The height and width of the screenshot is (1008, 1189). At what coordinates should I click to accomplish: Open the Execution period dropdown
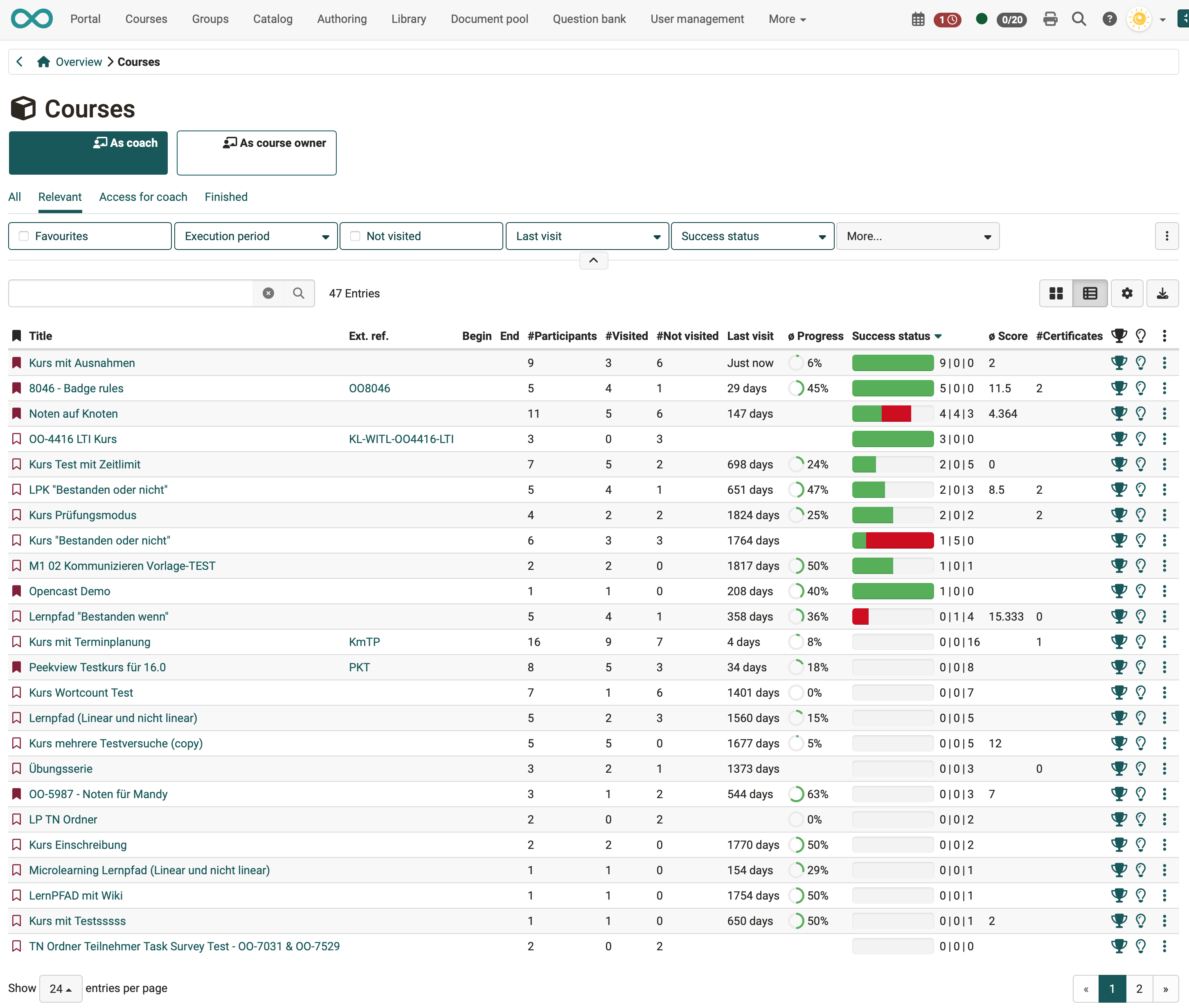pyautogui.click(x=255, y=235)
